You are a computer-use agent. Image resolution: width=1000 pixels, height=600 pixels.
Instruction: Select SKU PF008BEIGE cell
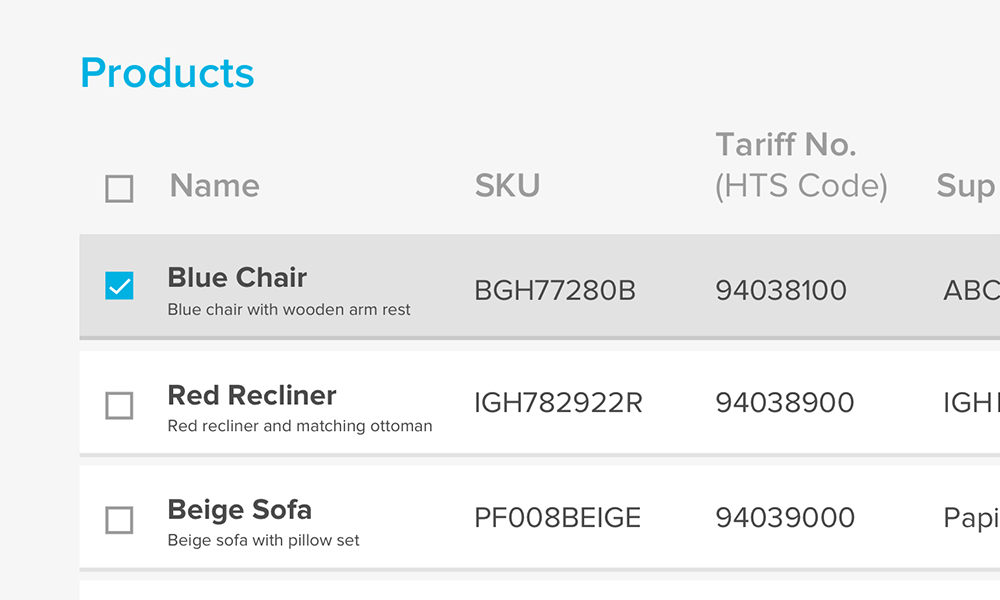click(x=557, y=517)
